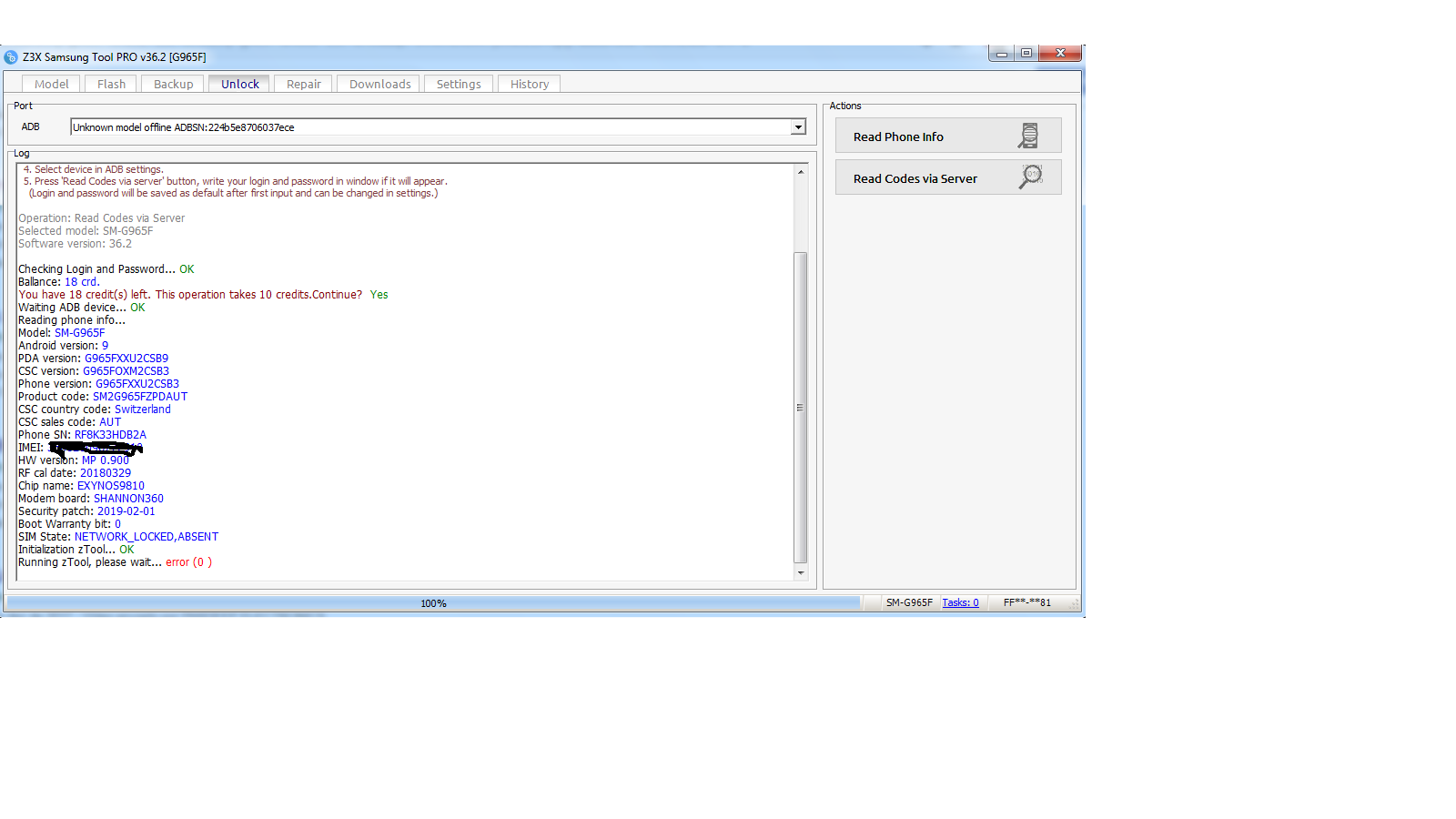Click the Yes answer in credits line
Image resolution: width=1456 pixels, height=819 pixels.
coord(379,295)
